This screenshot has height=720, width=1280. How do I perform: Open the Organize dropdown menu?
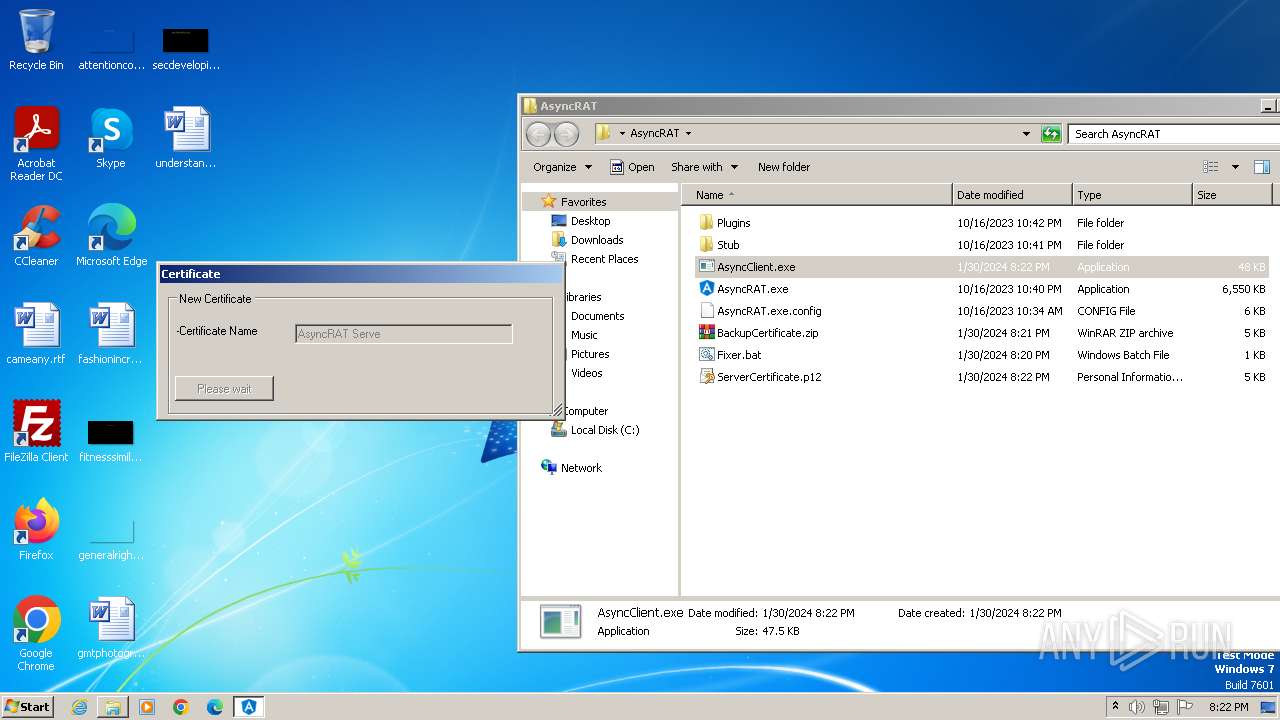562,167
